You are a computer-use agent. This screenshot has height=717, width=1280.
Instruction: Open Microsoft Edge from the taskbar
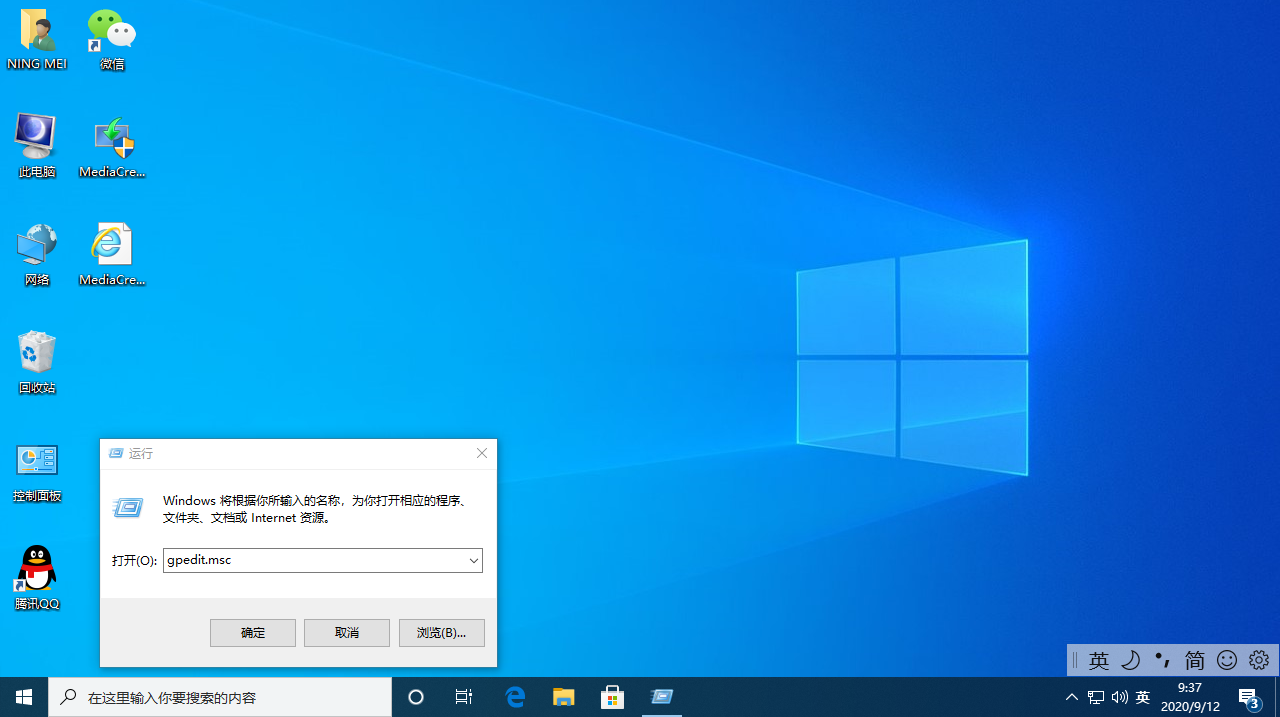[515, 696]
